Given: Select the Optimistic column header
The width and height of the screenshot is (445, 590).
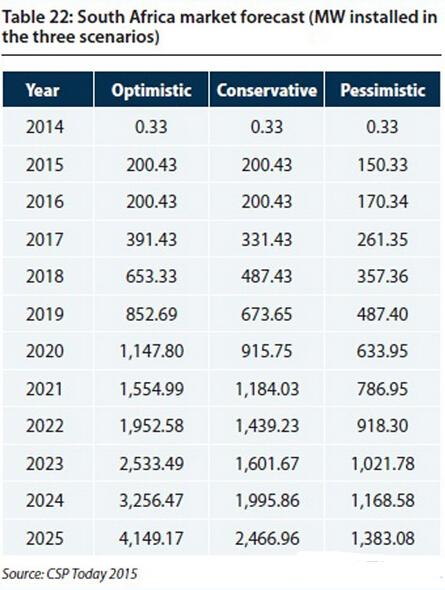Looking at the screenshot, I should pos(151,89).
